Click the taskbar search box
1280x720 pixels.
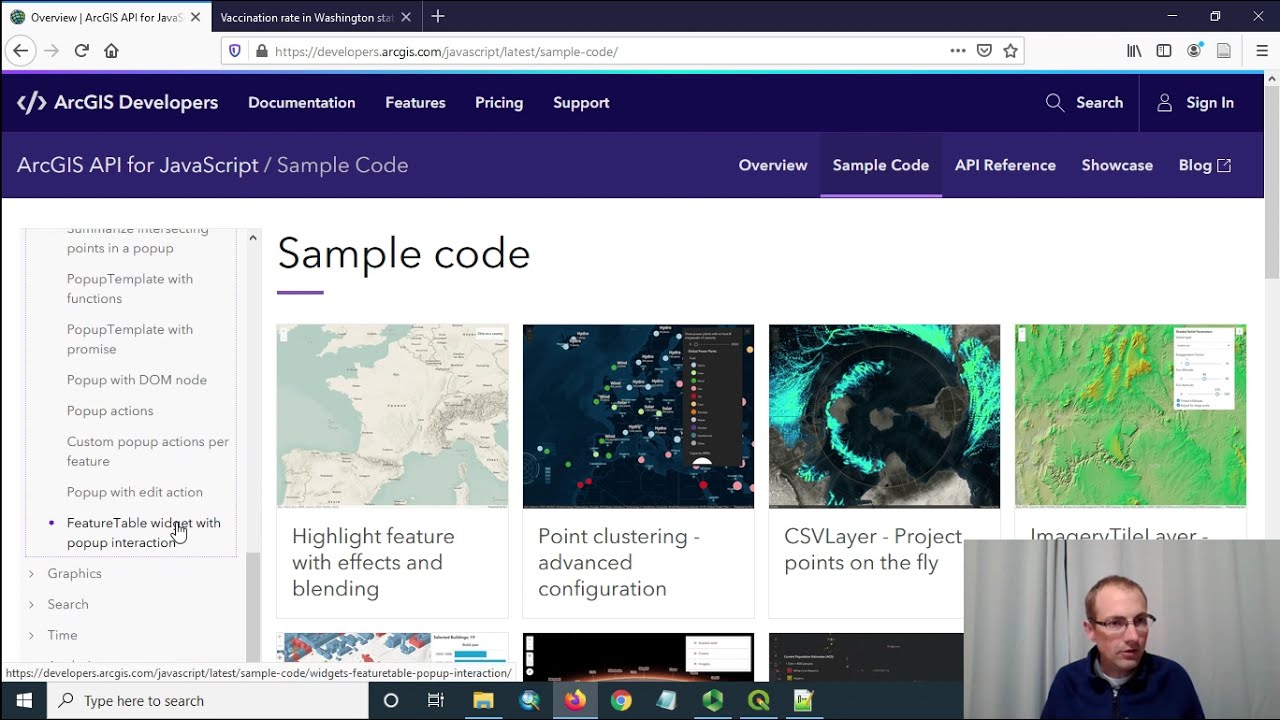(x=207, y=701)
